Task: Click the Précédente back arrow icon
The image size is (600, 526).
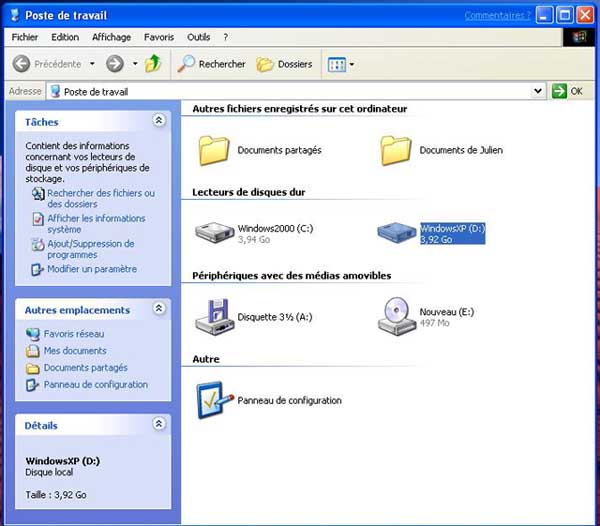Action: 21,64
